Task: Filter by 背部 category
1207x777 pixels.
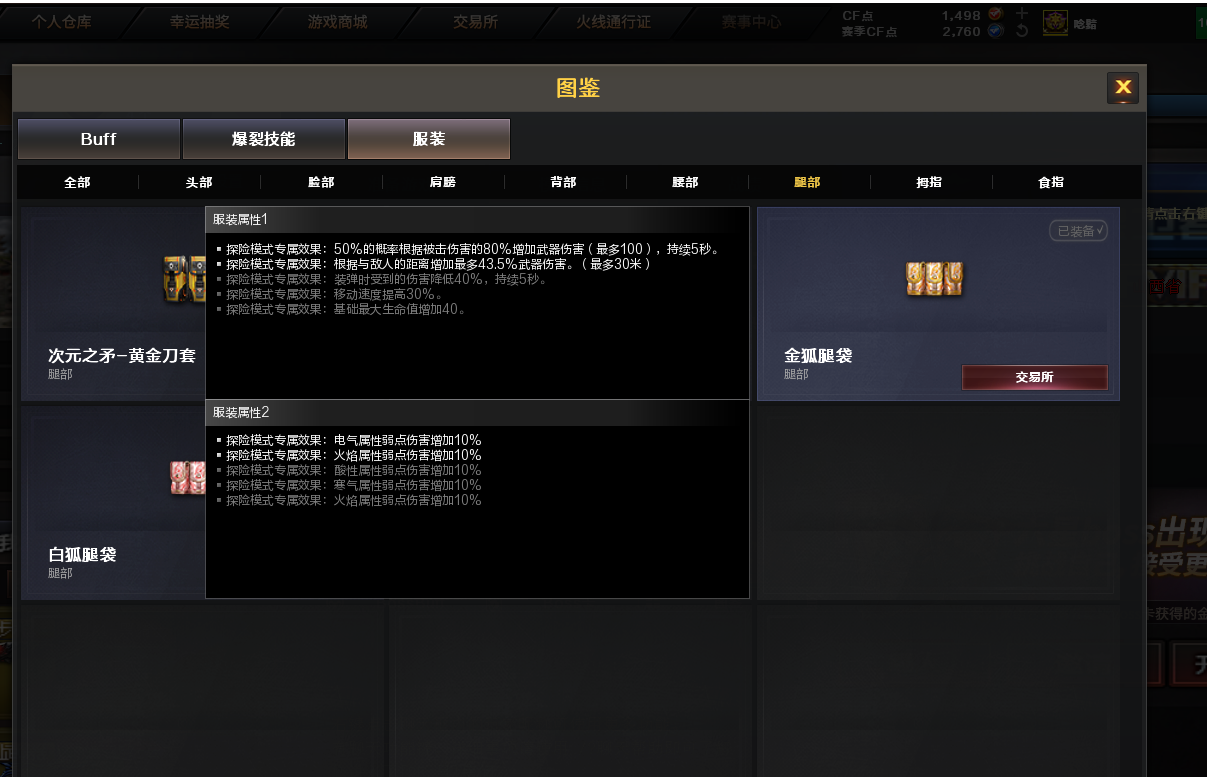Action: [563, 182]
